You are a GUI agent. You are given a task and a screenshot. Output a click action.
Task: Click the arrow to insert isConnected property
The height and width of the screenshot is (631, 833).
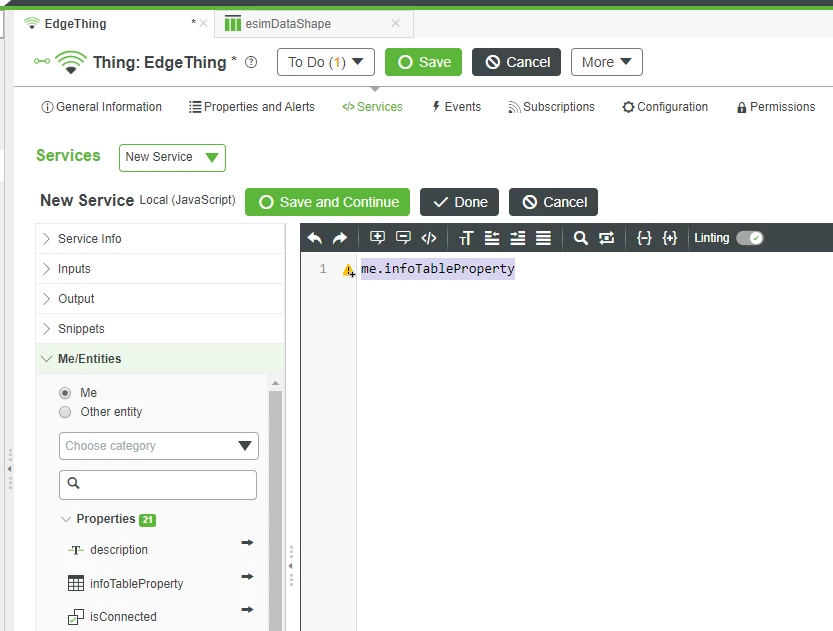click(247, 609)
